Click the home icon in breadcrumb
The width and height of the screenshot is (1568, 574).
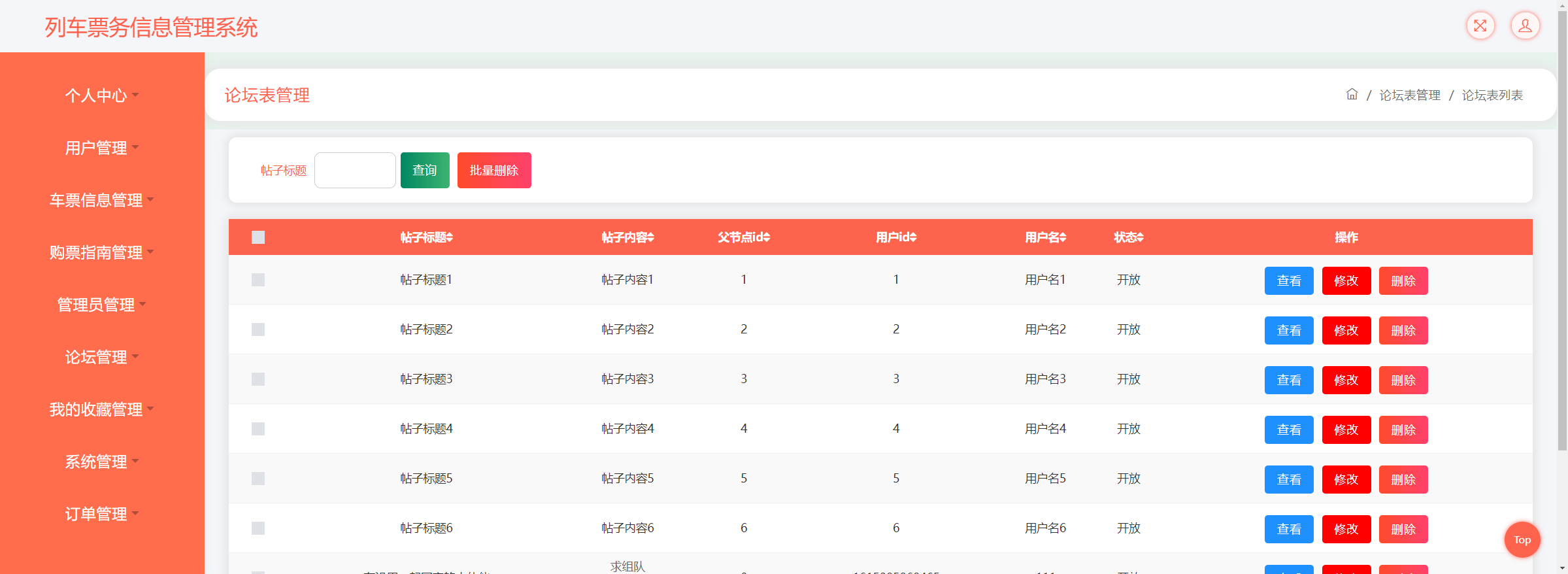[1352, 94]
